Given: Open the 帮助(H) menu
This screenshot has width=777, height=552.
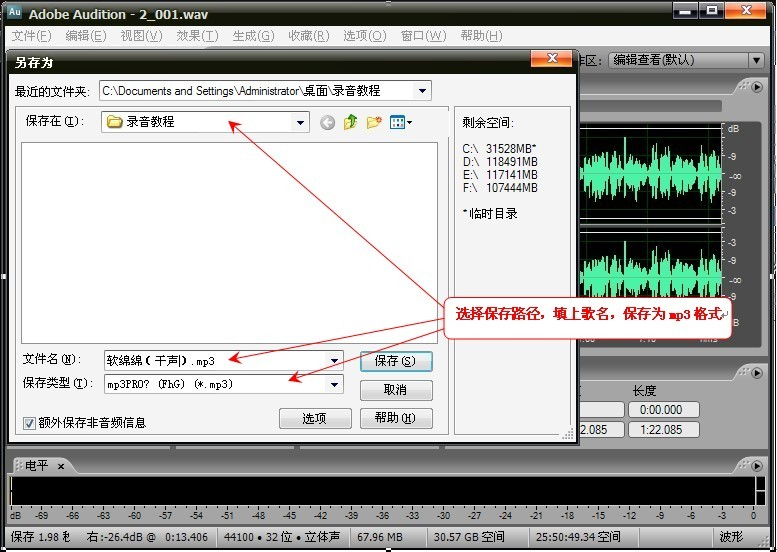Looking at the screenshot, I should click(481, 36).
